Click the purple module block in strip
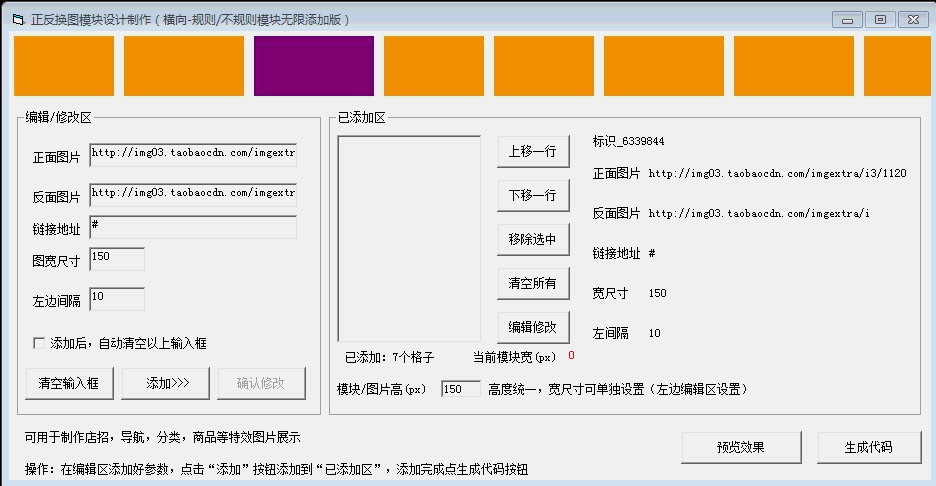Screen dimensions: 936x486 (314, 66)
